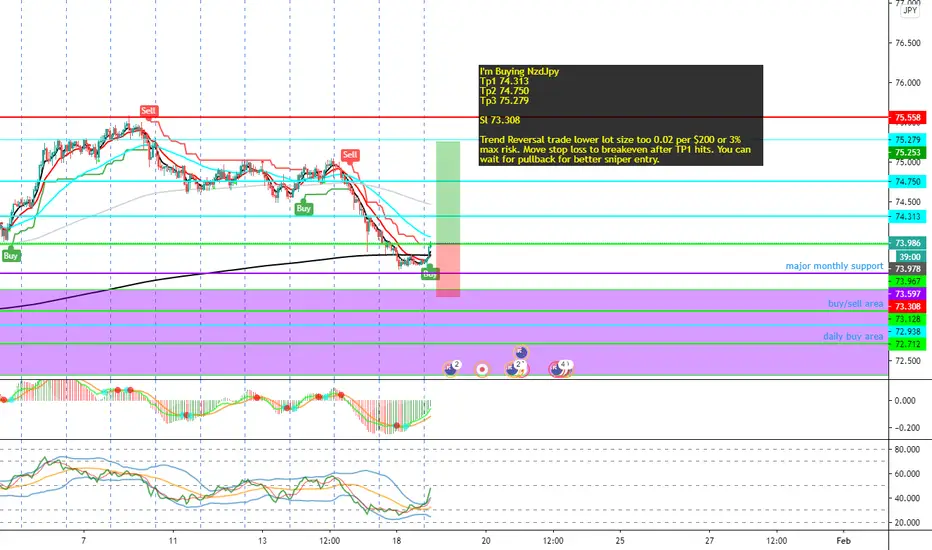The height and width of the screenshot is (550, 932).
Task: Click the 'daily buy area' label text
Action: point(853,337)
